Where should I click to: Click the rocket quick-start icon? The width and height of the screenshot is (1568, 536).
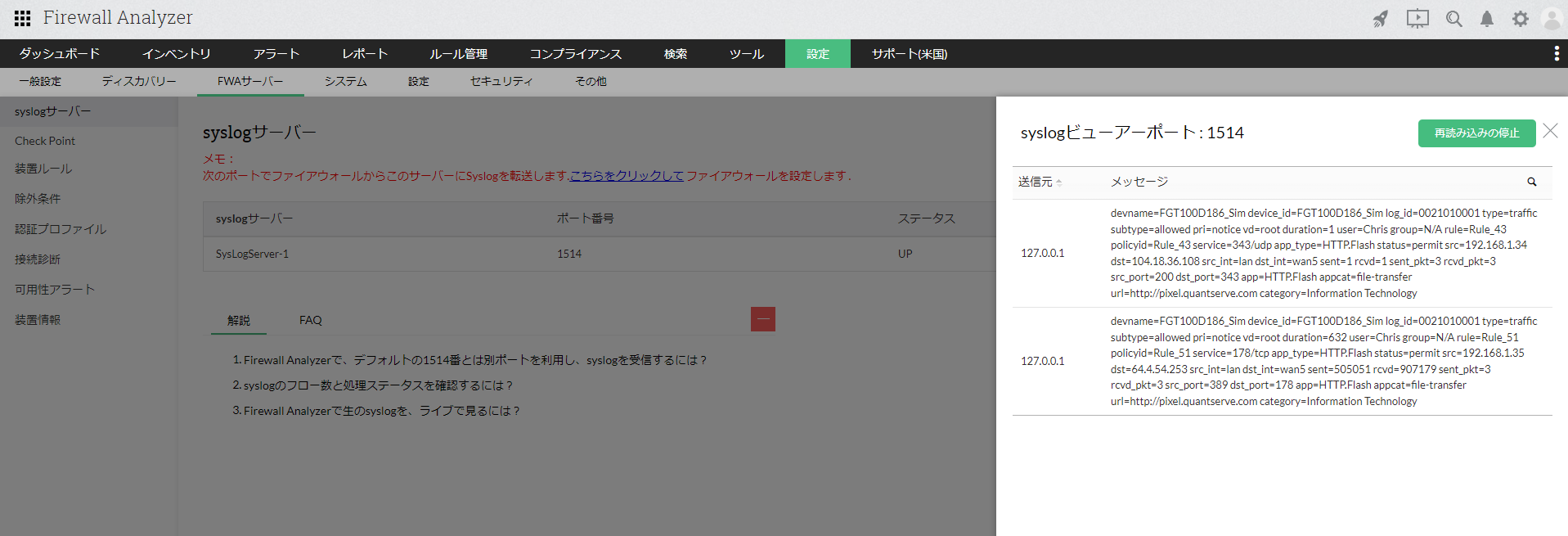tap(1381, 19)
